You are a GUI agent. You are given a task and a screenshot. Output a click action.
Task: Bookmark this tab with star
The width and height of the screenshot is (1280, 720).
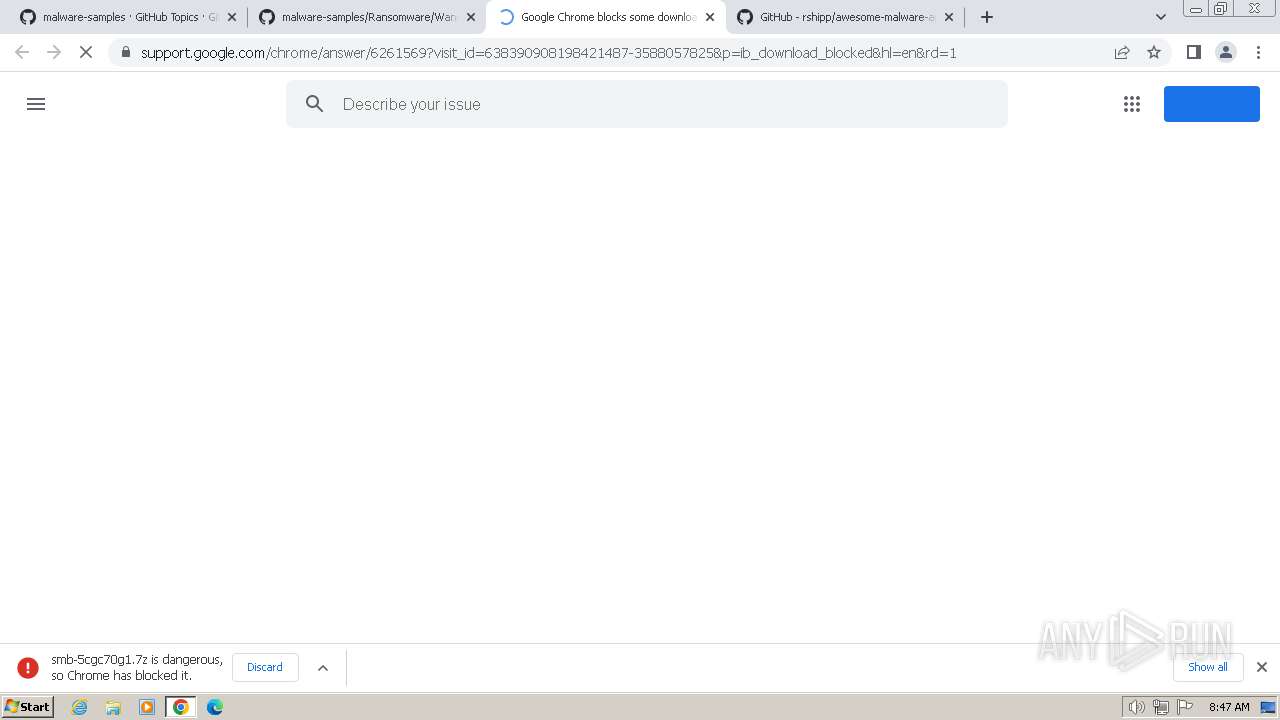[1154, 52]
